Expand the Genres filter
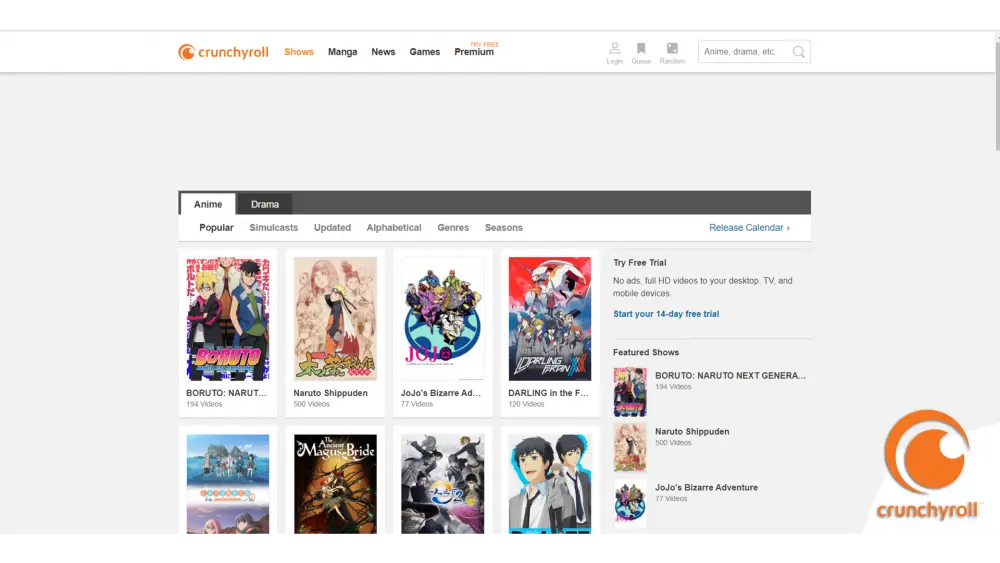This screenshot has height=563, width=1000. coord(453,228)
